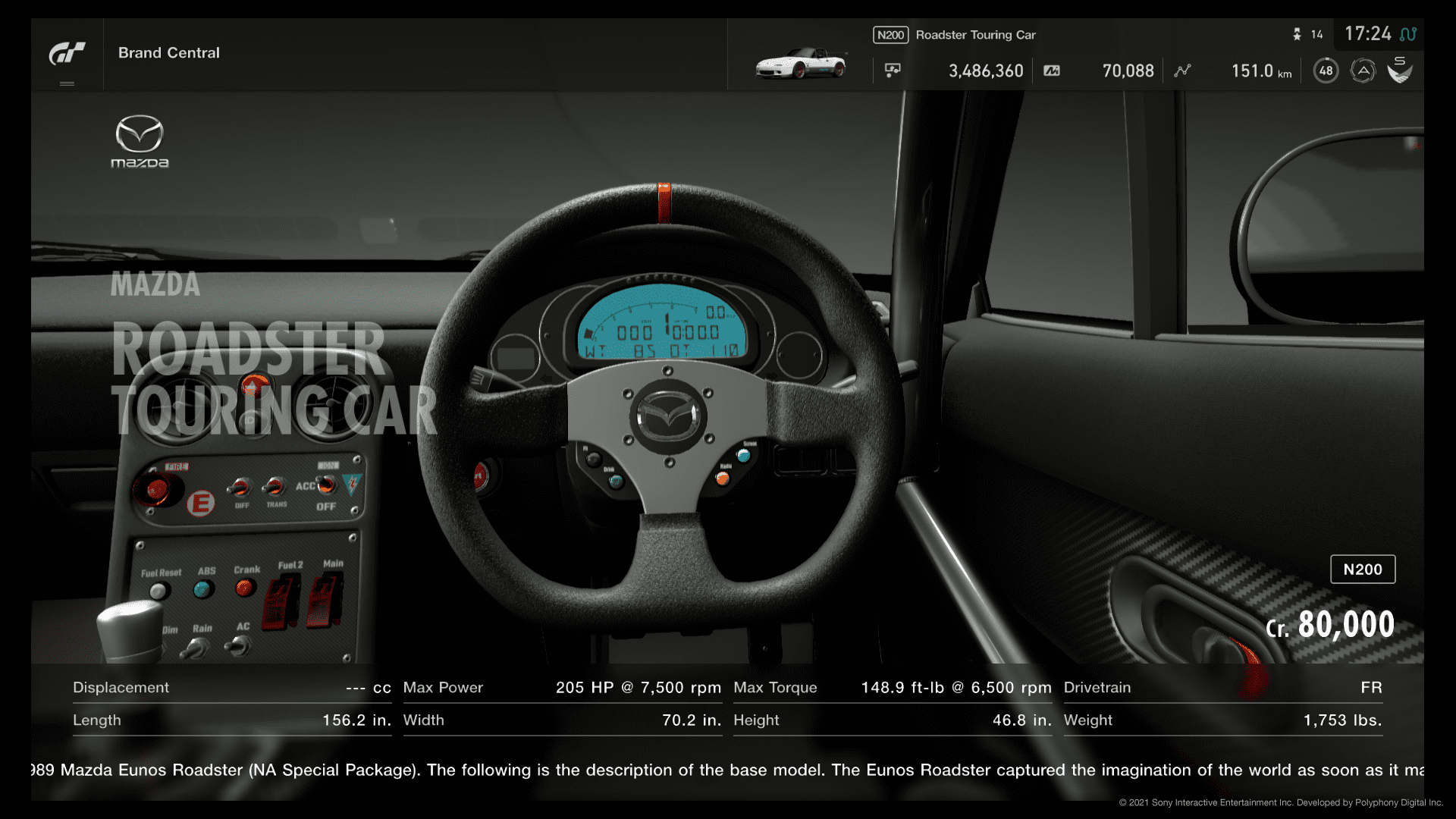Image resolution: width=1456 pixels, height=819 pixels.
Task: Click the N200 badge in top bar
Action: [890, 35]
